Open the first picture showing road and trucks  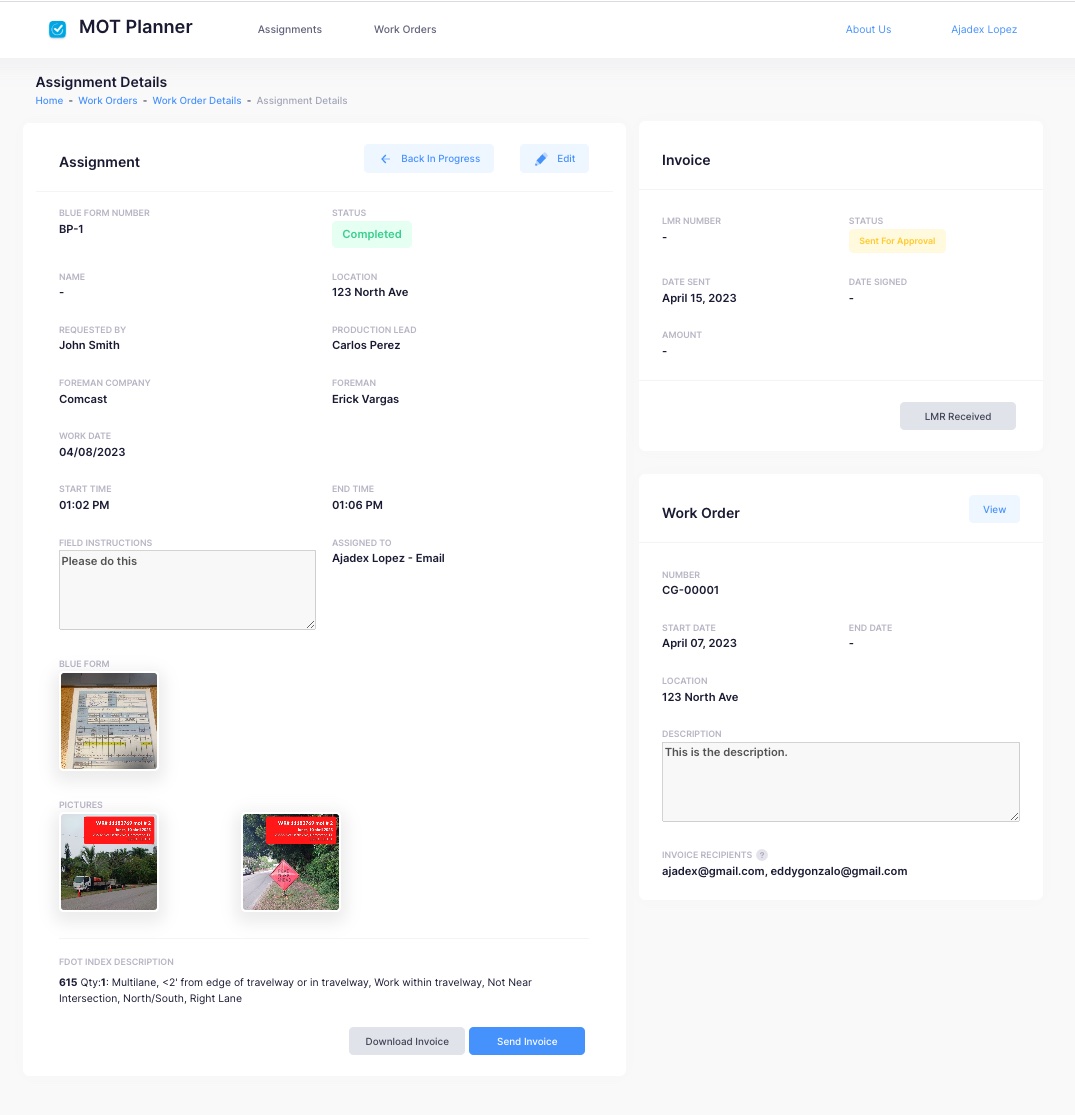[109, 862]
